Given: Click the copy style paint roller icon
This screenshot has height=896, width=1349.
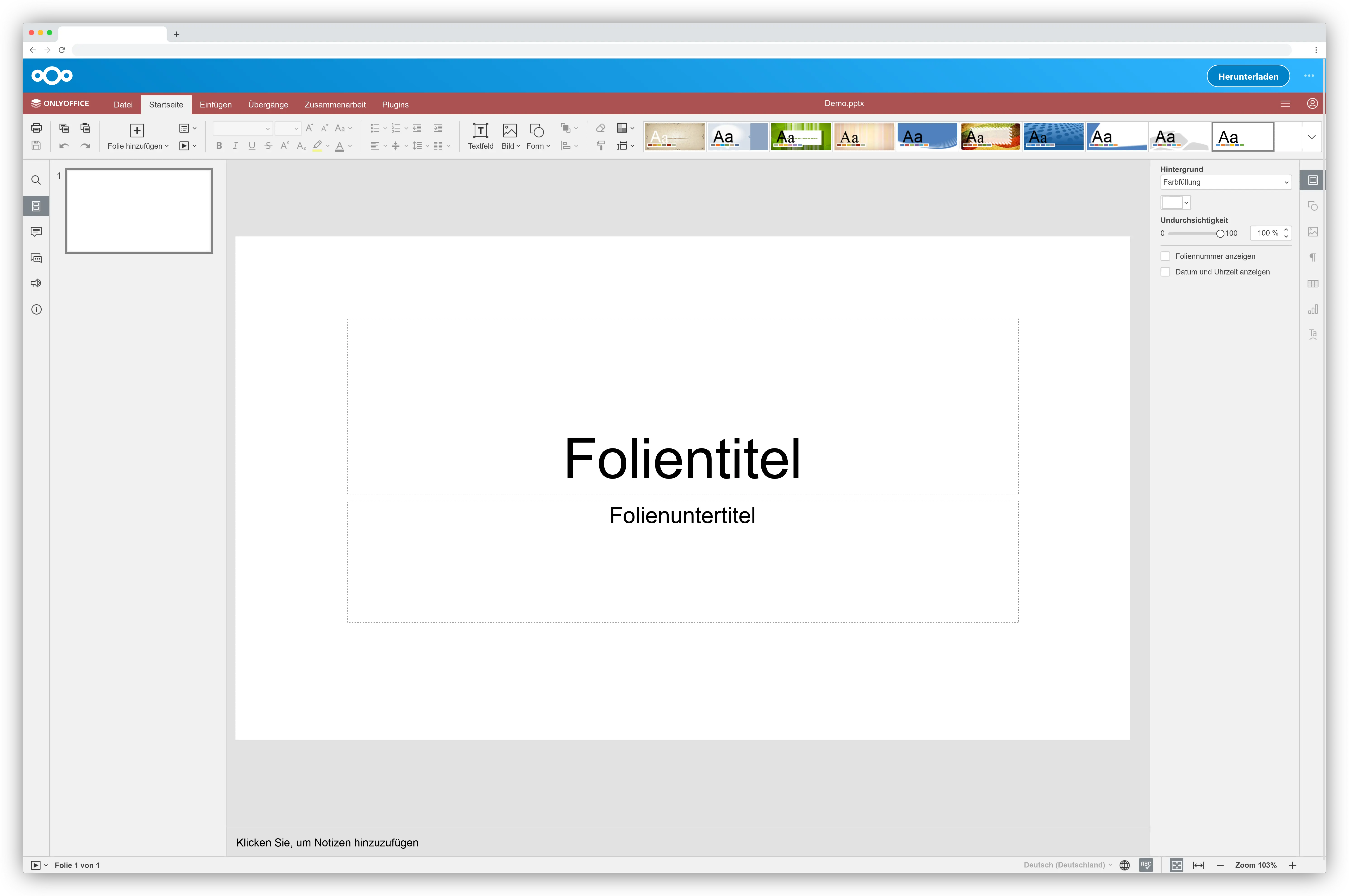Looking at the screenshot, I should pyautogui.click(x=601, y=146).
